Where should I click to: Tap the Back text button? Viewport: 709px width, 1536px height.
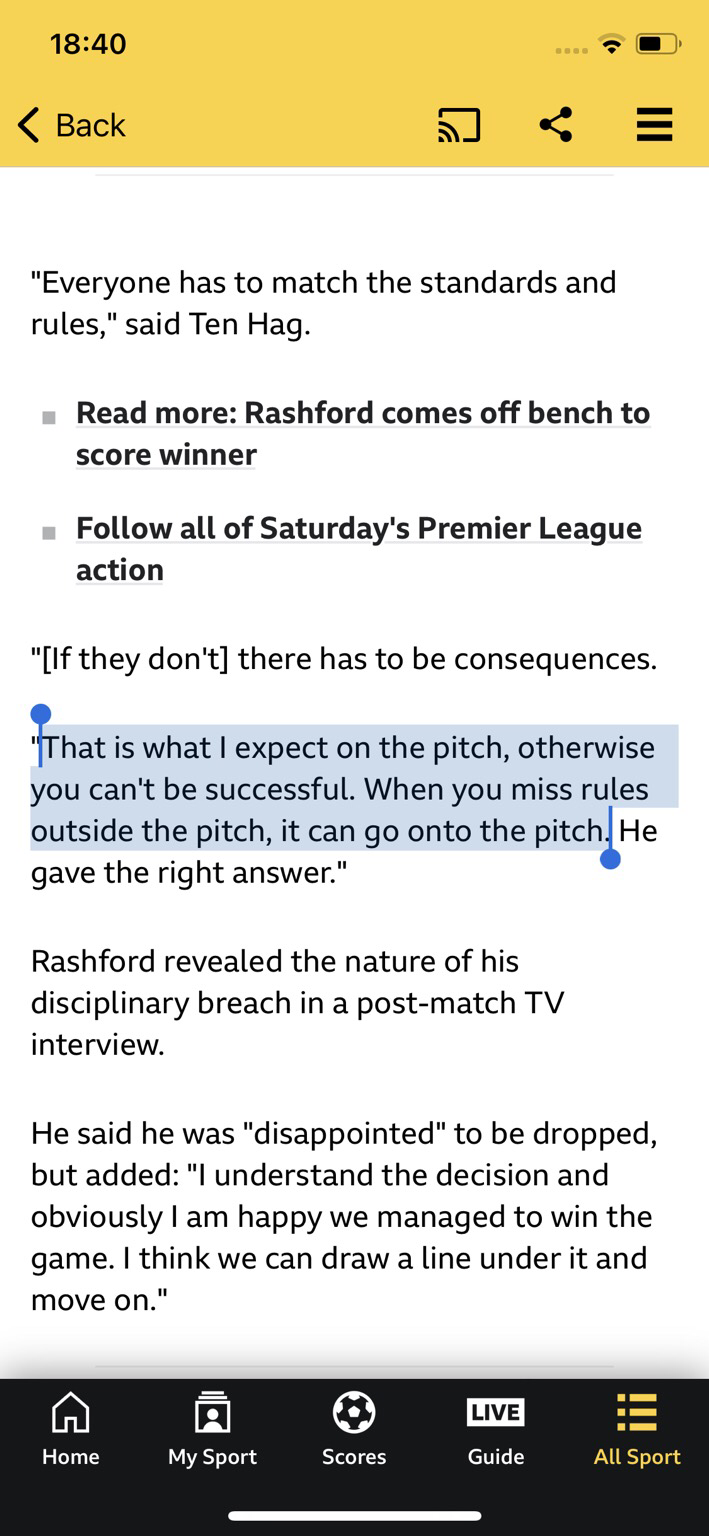coord(90,126)
